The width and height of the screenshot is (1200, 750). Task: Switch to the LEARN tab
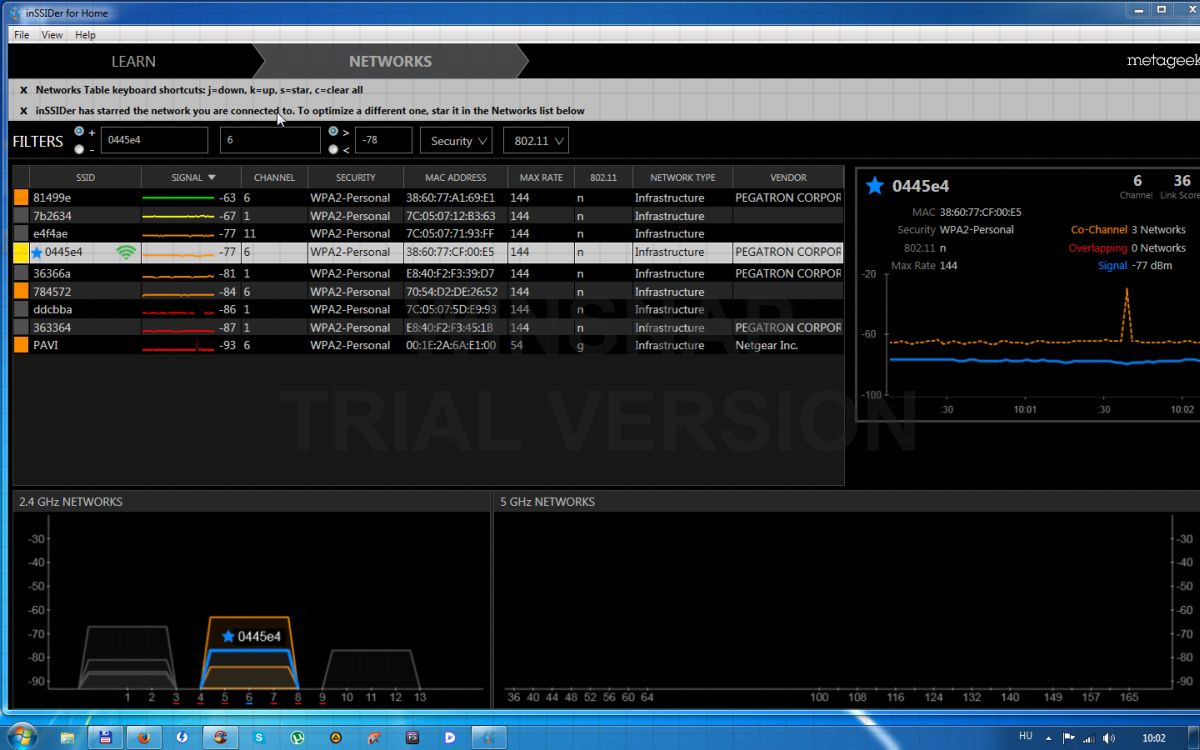(133, 61)
